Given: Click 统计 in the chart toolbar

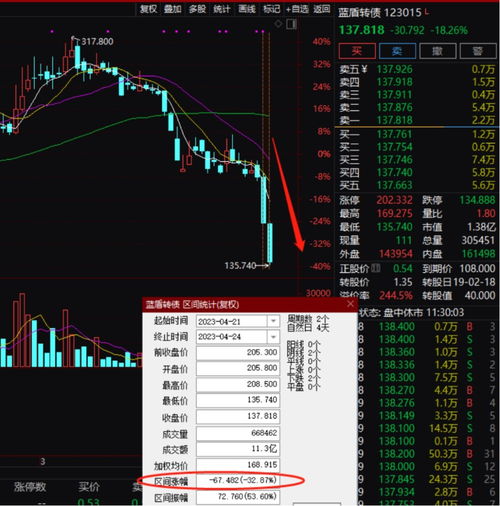Looking at the screenshot, I should point(222,9).
